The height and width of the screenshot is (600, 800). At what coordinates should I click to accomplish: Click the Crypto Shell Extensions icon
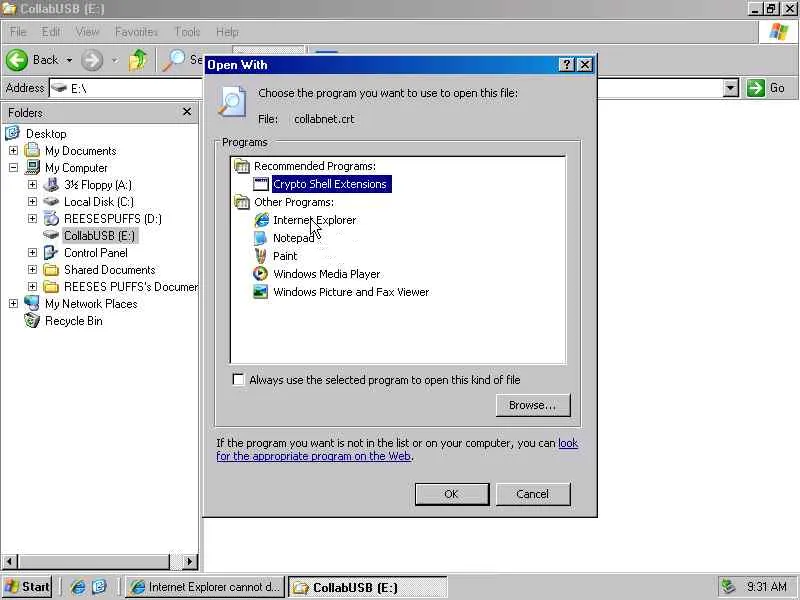pyautogui.click(x=261, y=184)
